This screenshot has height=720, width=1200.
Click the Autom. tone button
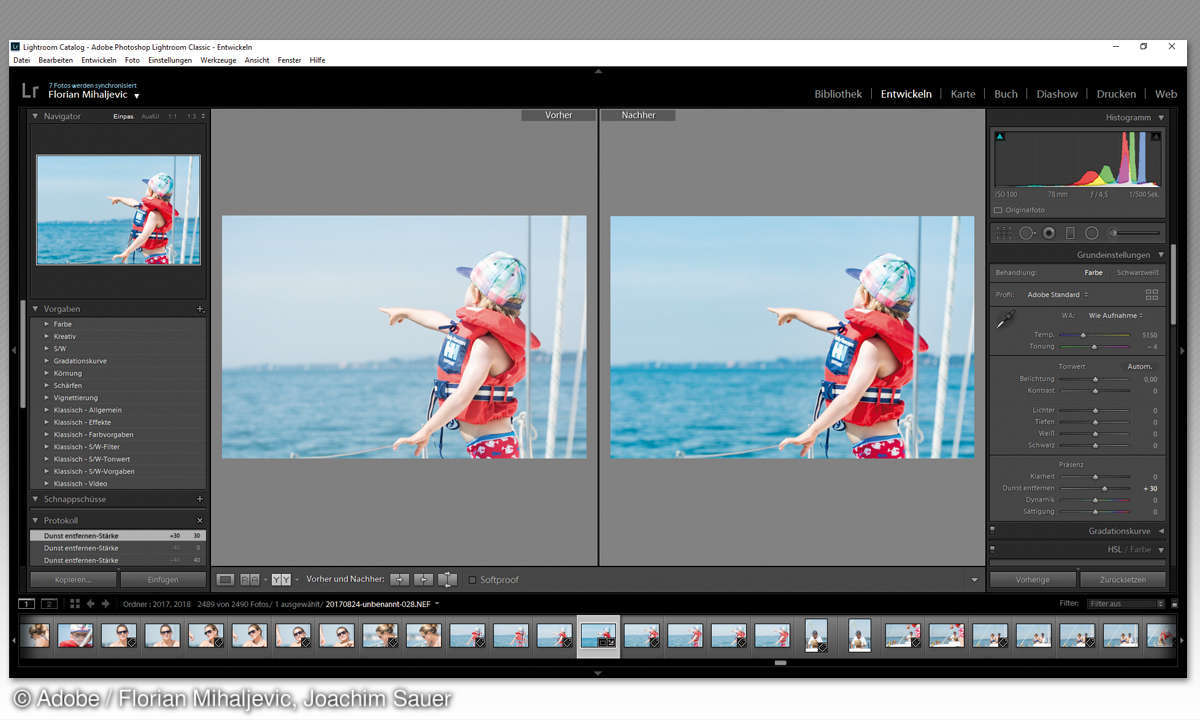[x=1140, y=367]
